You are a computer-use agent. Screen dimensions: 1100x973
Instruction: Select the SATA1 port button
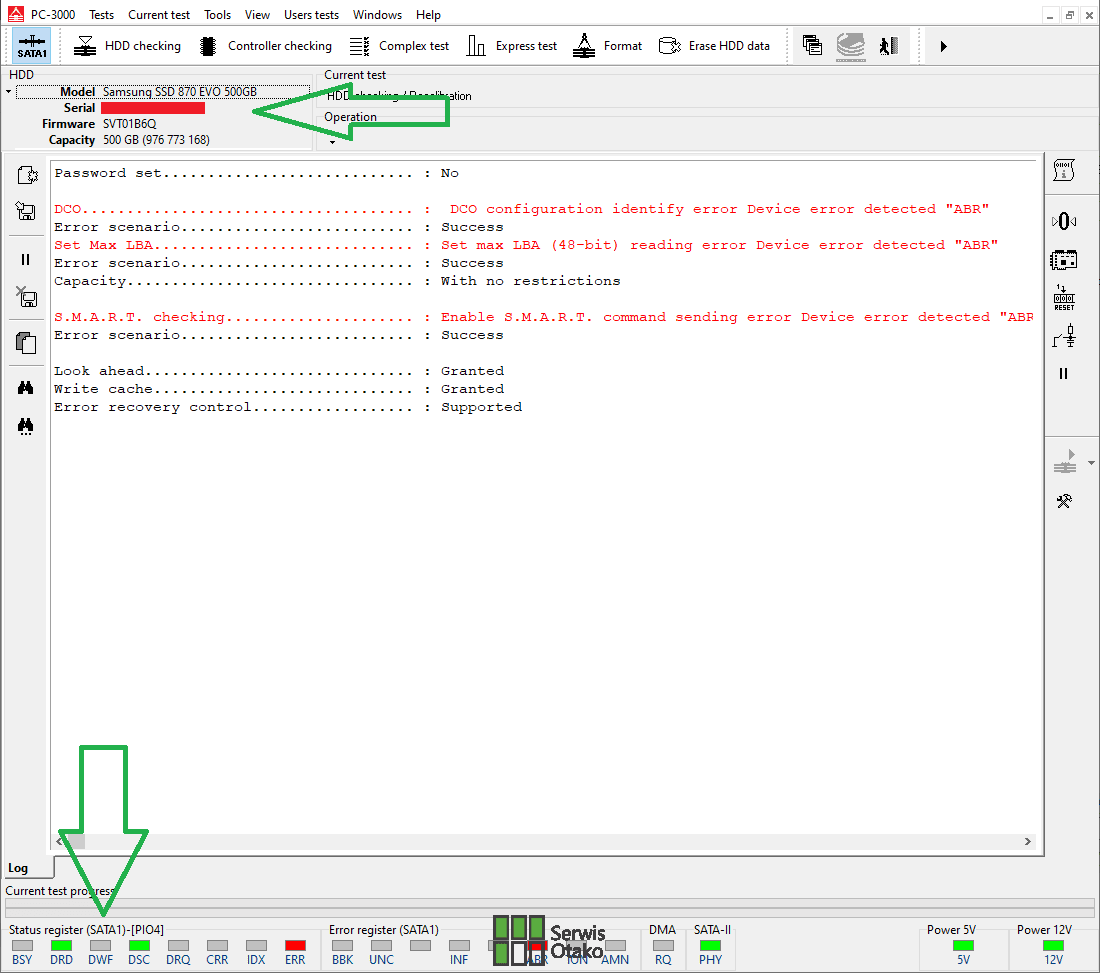(x=32, y=46)
